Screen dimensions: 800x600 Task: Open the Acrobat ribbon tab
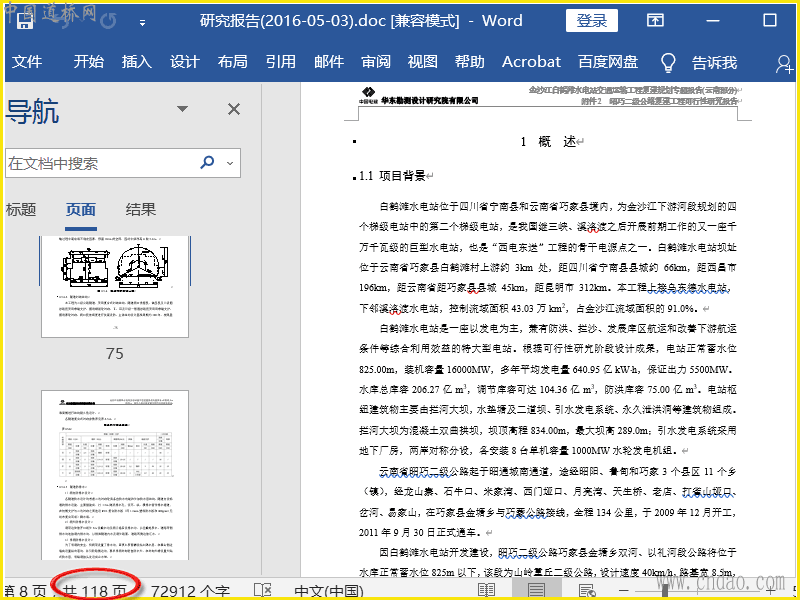(531, 62)
